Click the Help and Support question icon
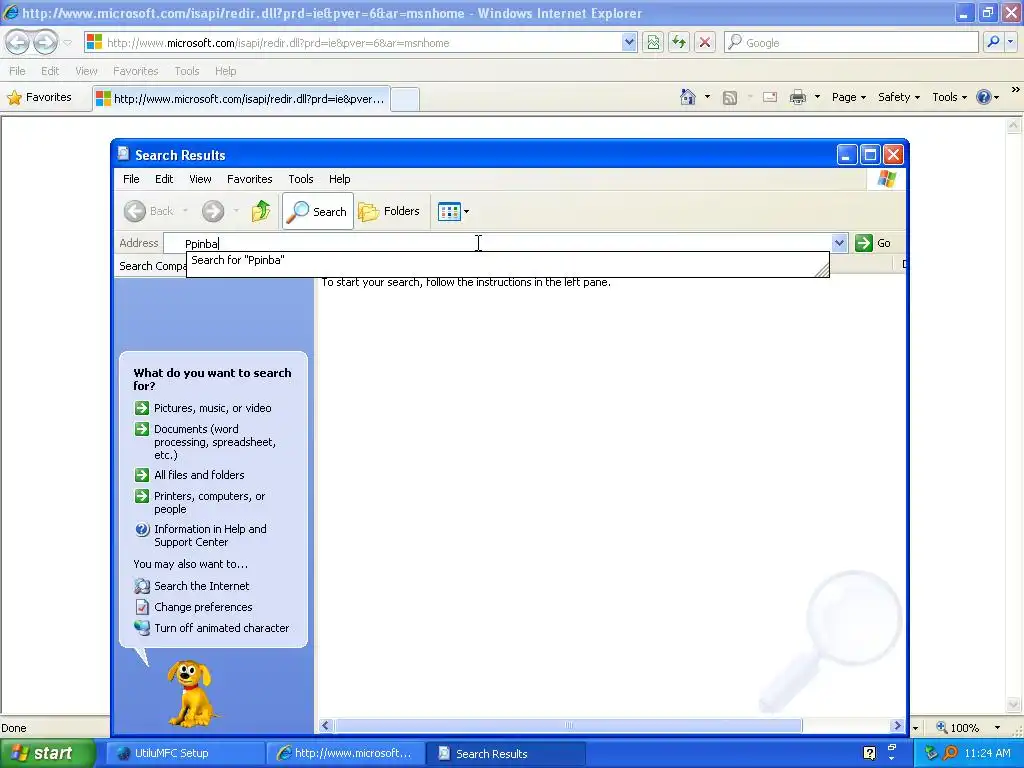The image size is (1024, 768). (x=142, y=529)
